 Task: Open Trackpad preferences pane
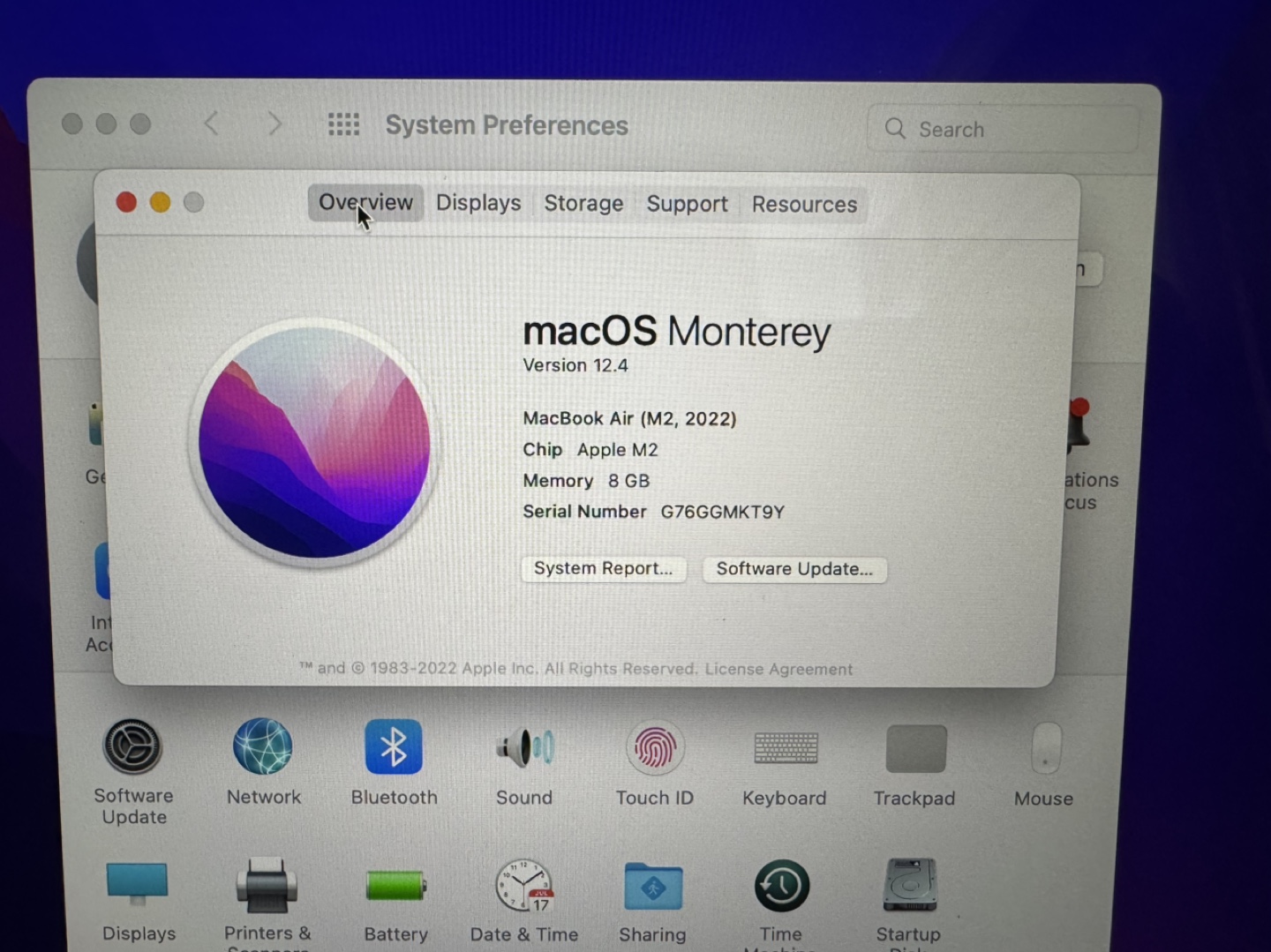[915, 748]
